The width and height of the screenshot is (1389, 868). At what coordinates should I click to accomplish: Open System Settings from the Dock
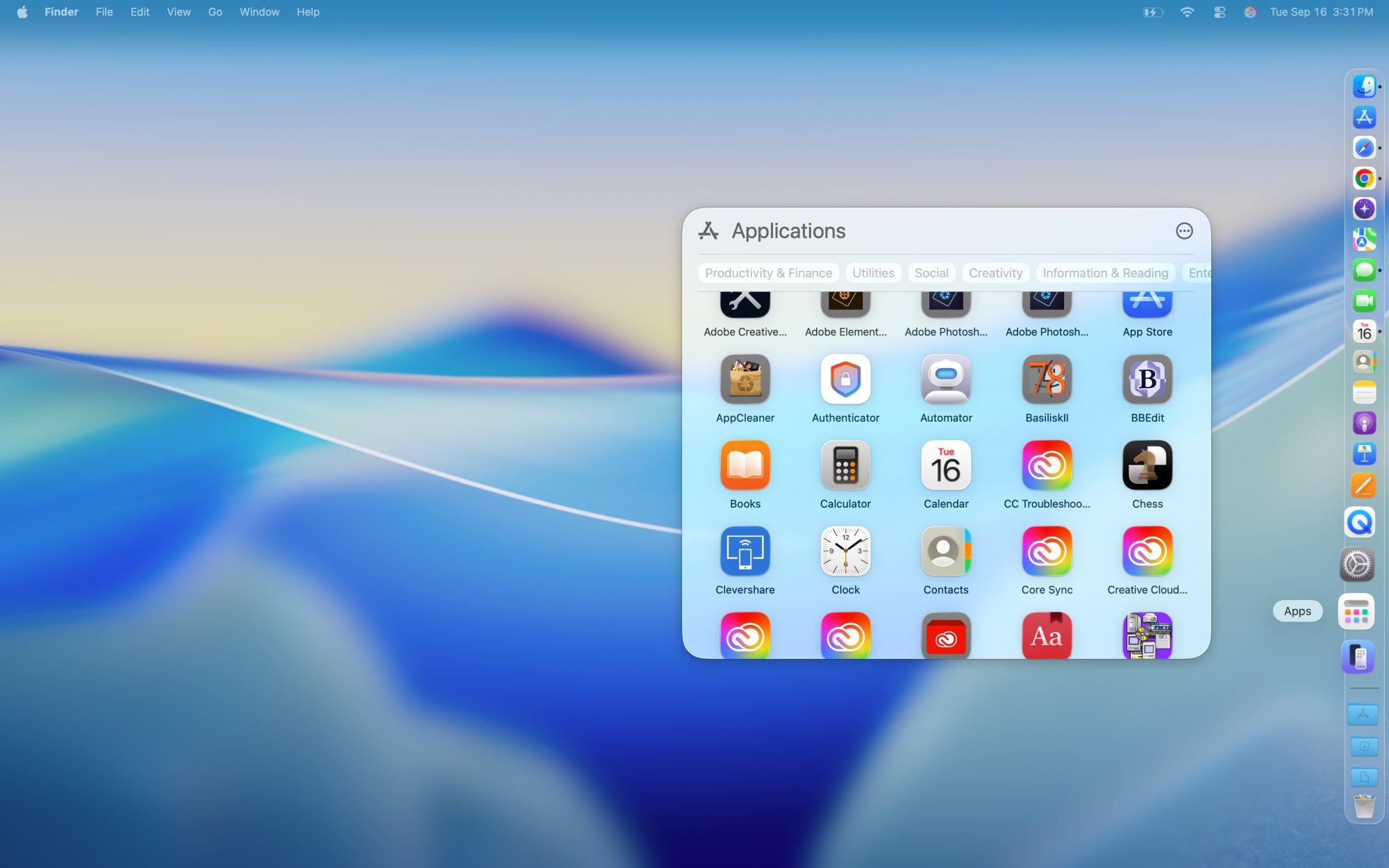click(x=1356, y=565)
